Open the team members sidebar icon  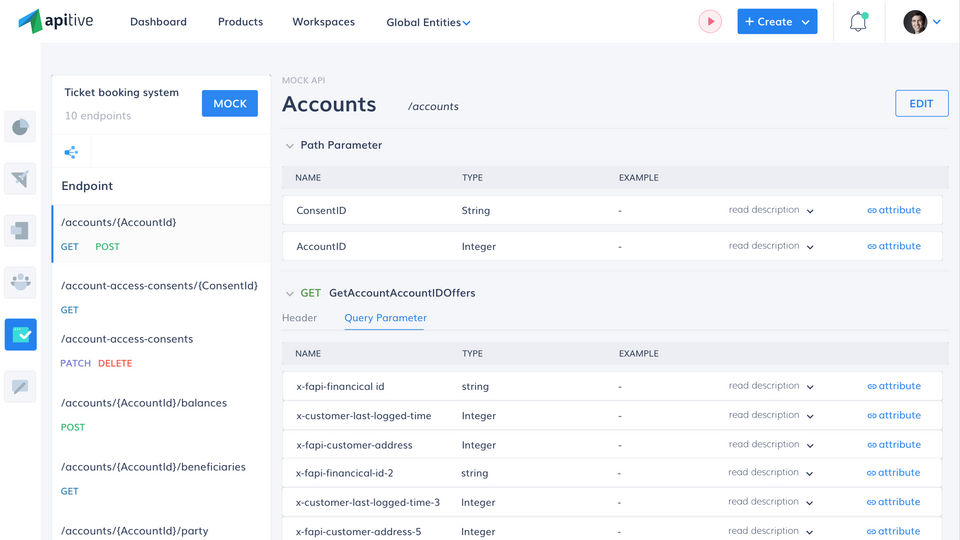[x=20, y=282]
